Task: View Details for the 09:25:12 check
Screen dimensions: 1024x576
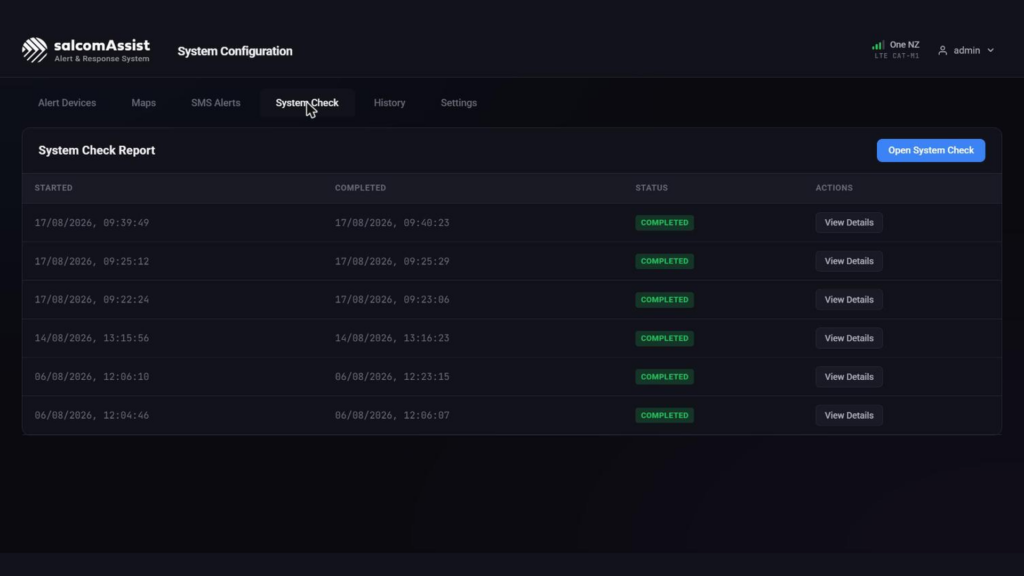Action: [x=848, y=261]
